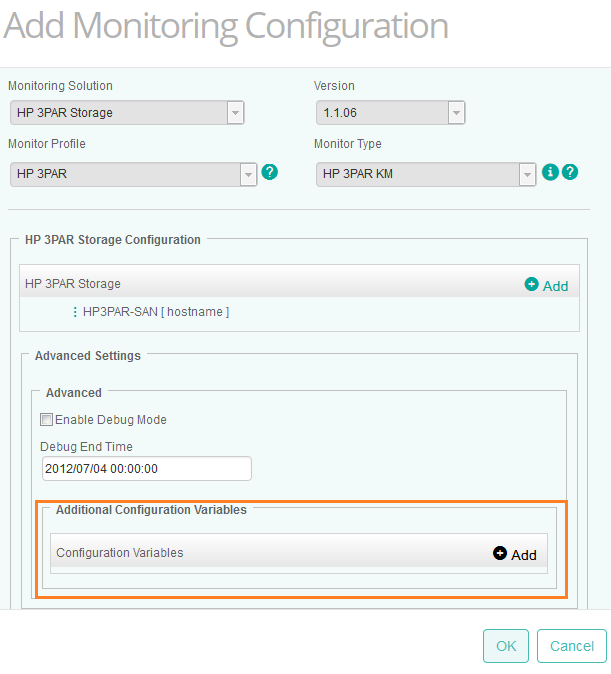
Task: Click black plus Add in Configuration Variables row
Action: (515, 554)
